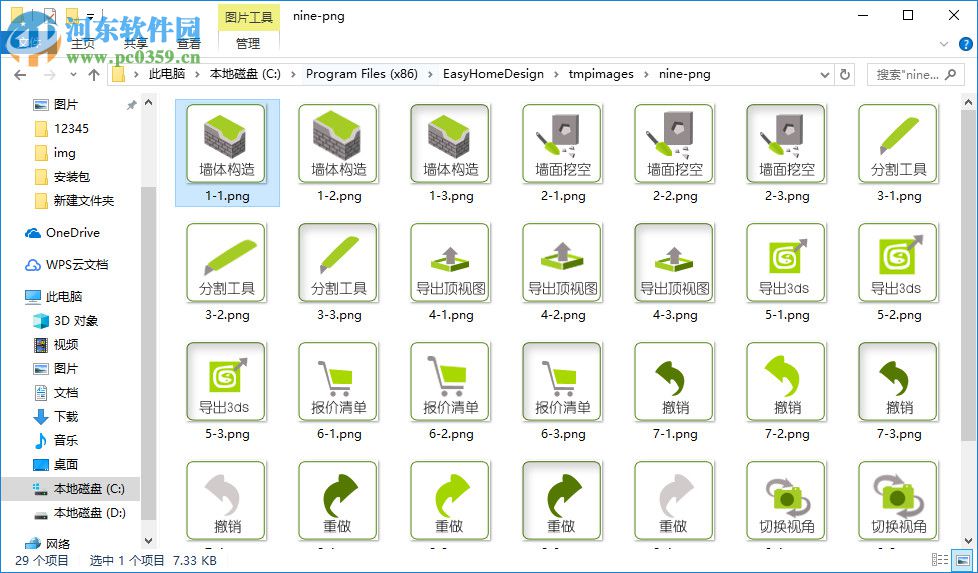Select the 3-1.png split tool icon
978x573 pixels.
[x=899, y=143]
